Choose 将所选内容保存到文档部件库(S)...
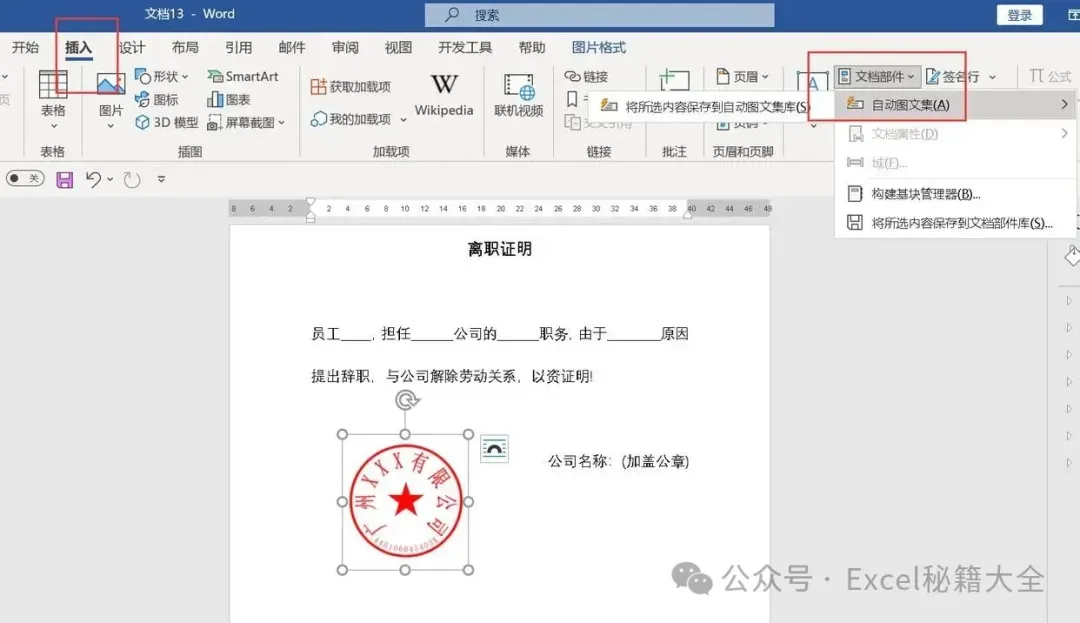Viewport: 1080px width, 623px height. click(x=956, y=223)
